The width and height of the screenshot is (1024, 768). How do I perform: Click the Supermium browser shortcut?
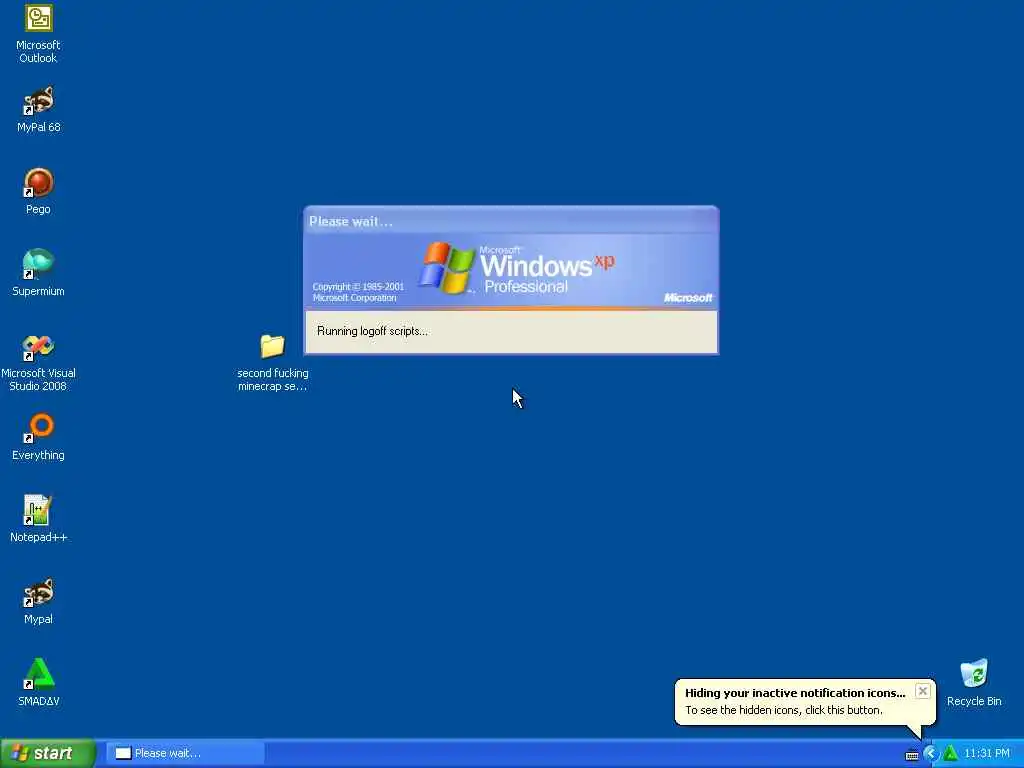[x=38, y=274]
